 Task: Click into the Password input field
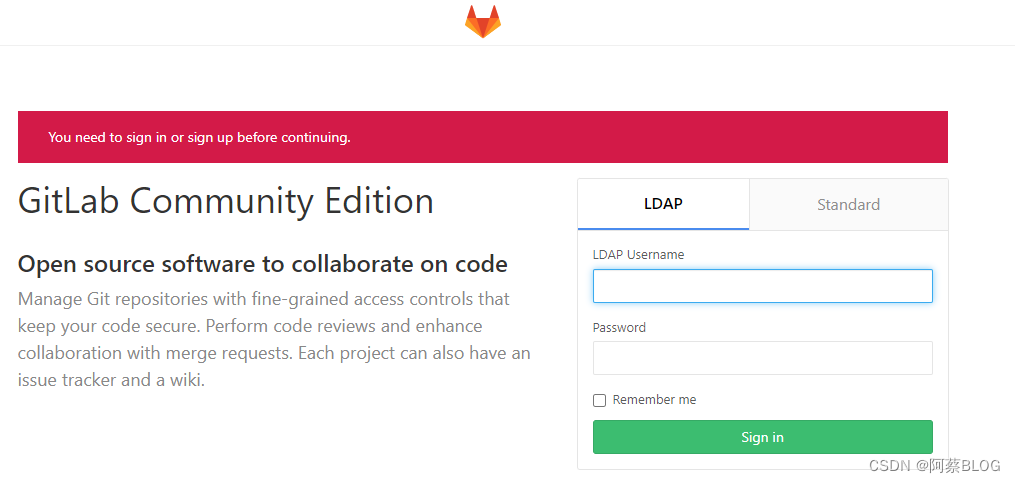[762, 358]
